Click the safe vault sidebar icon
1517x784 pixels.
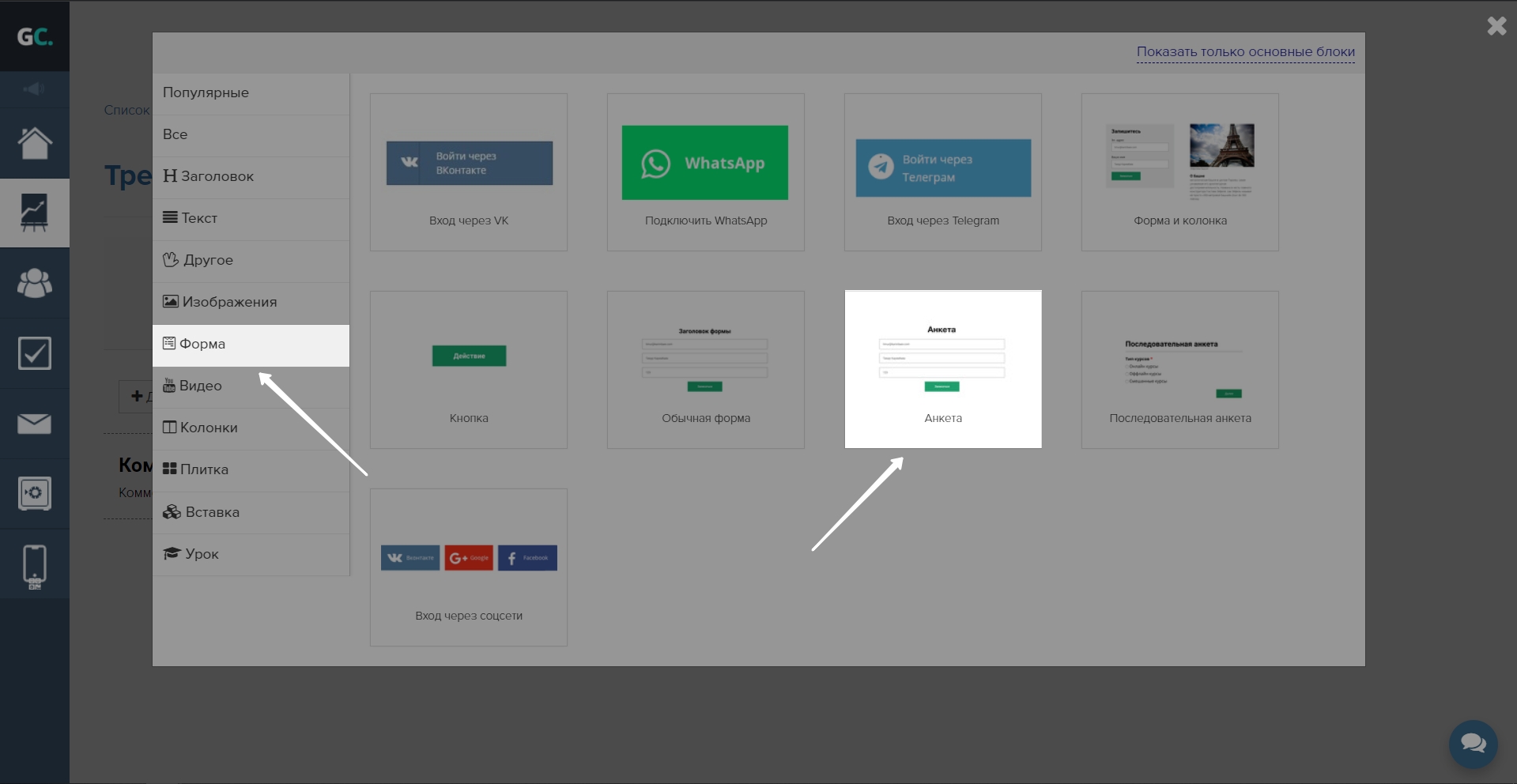[x=35, y=493]
